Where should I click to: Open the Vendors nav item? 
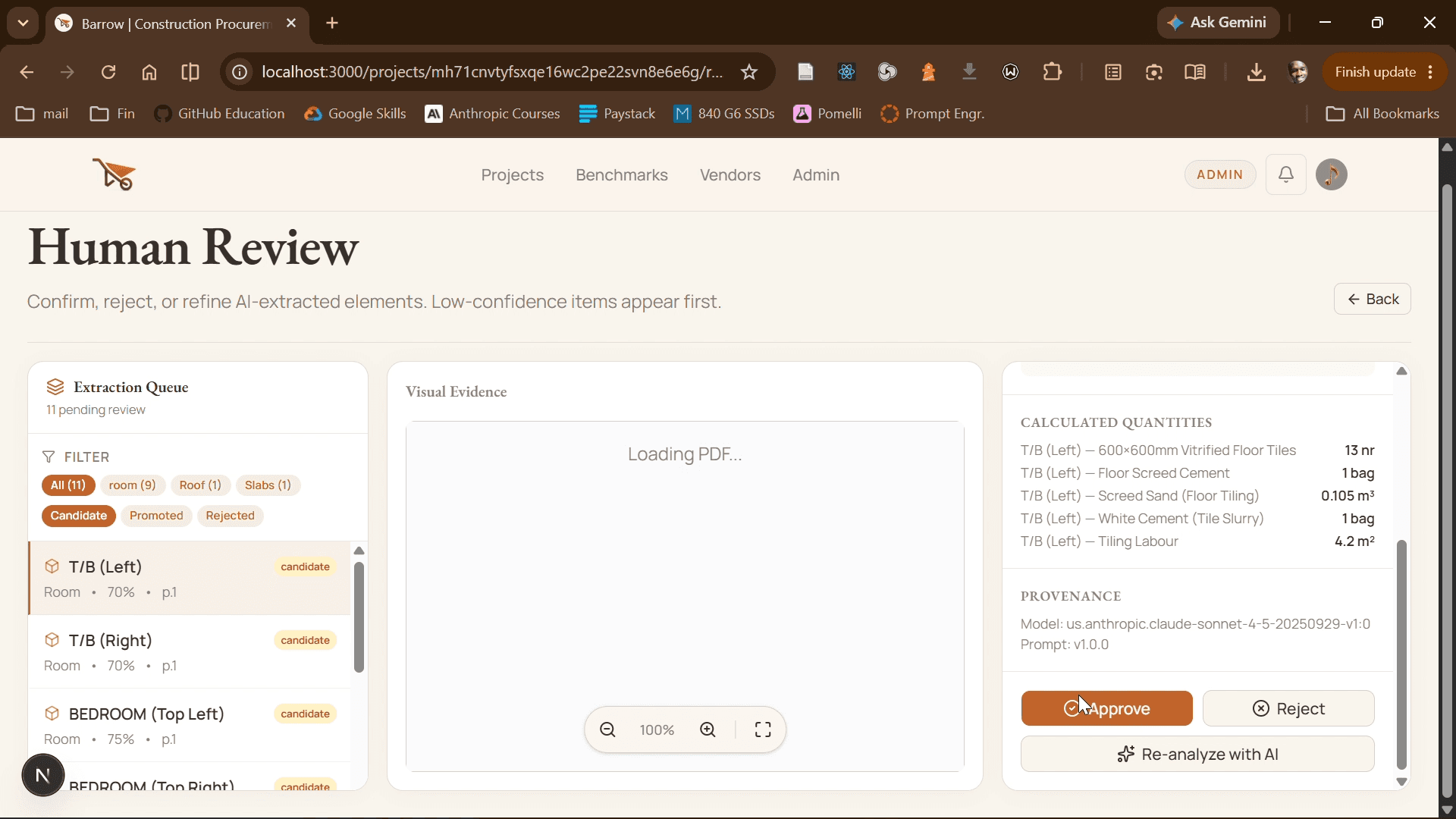pos(730,175)
